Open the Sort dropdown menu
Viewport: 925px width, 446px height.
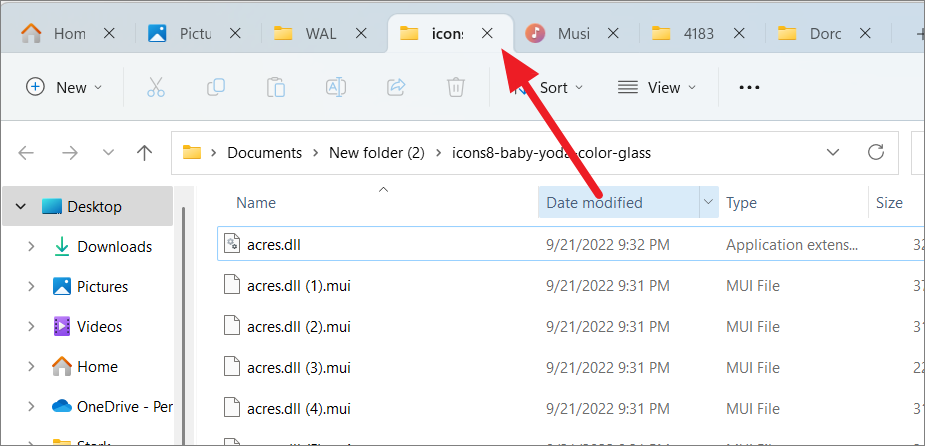547,87
